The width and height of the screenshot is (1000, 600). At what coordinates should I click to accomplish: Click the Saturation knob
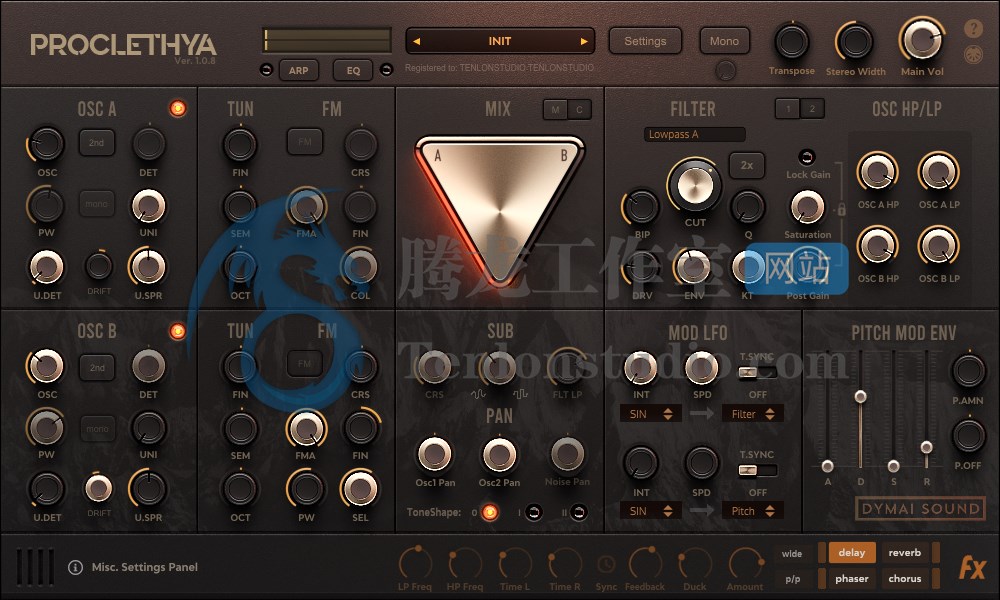[x=807, y=207]
